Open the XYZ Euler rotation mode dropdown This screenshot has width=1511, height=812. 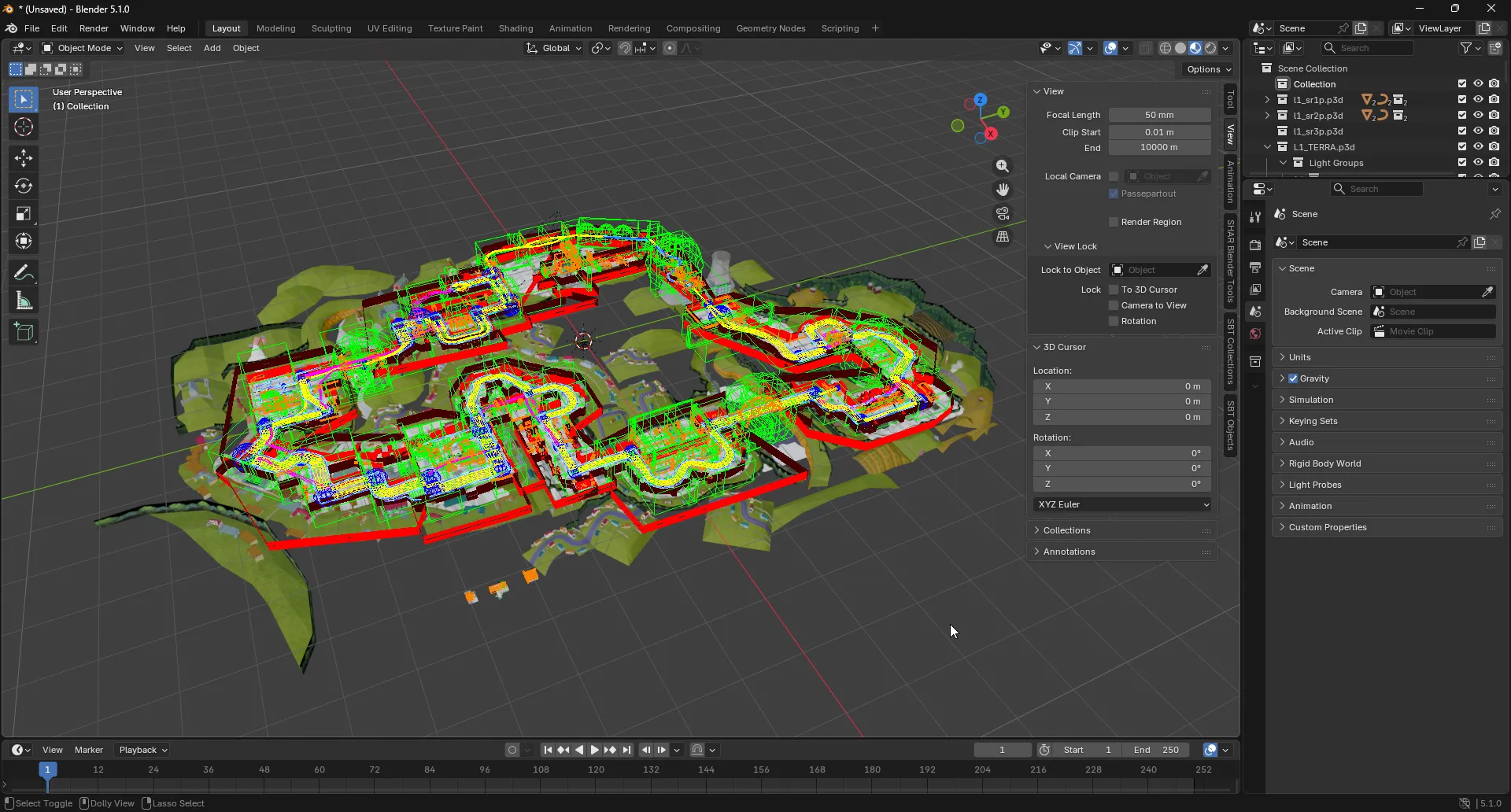1122,504
